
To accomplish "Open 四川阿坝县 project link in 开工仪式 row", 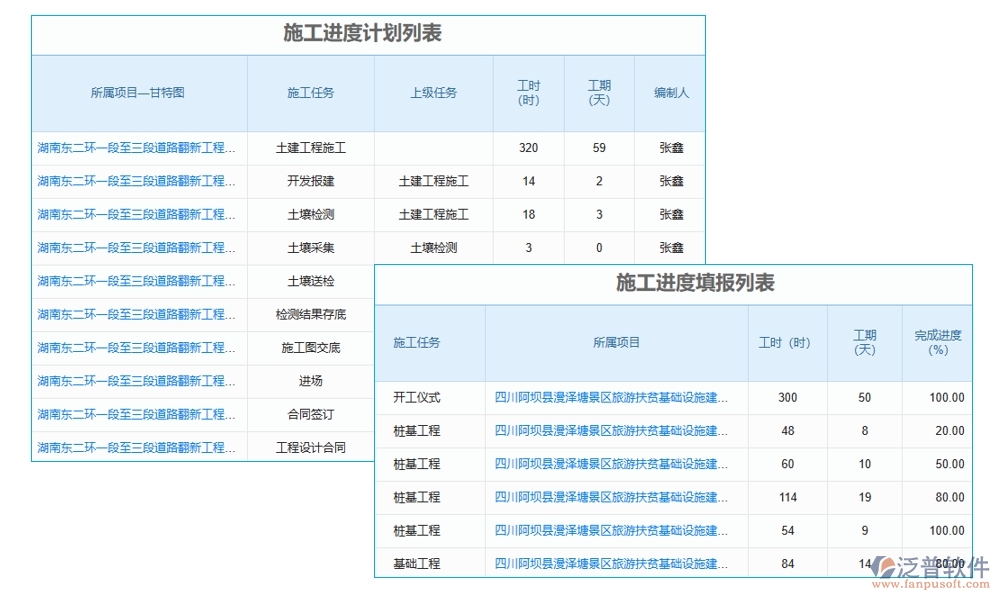I will tap(608, 397).
